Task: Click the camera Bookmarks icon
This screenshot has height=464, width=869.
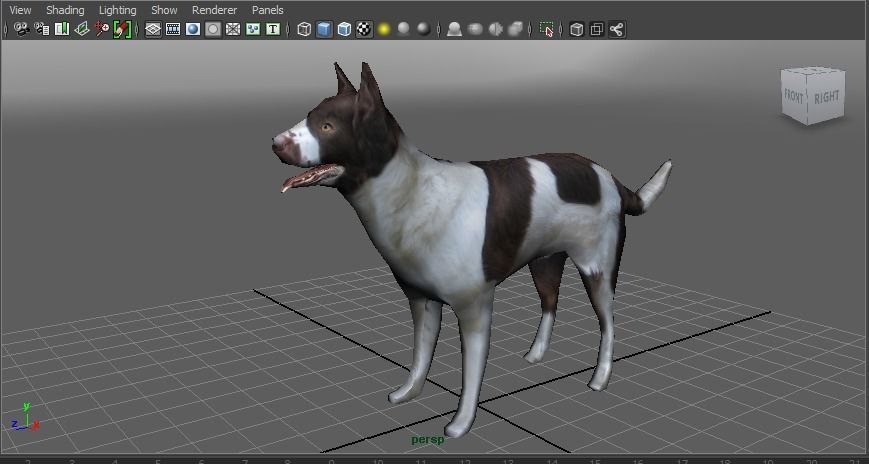Action: [x=62, y=29]
